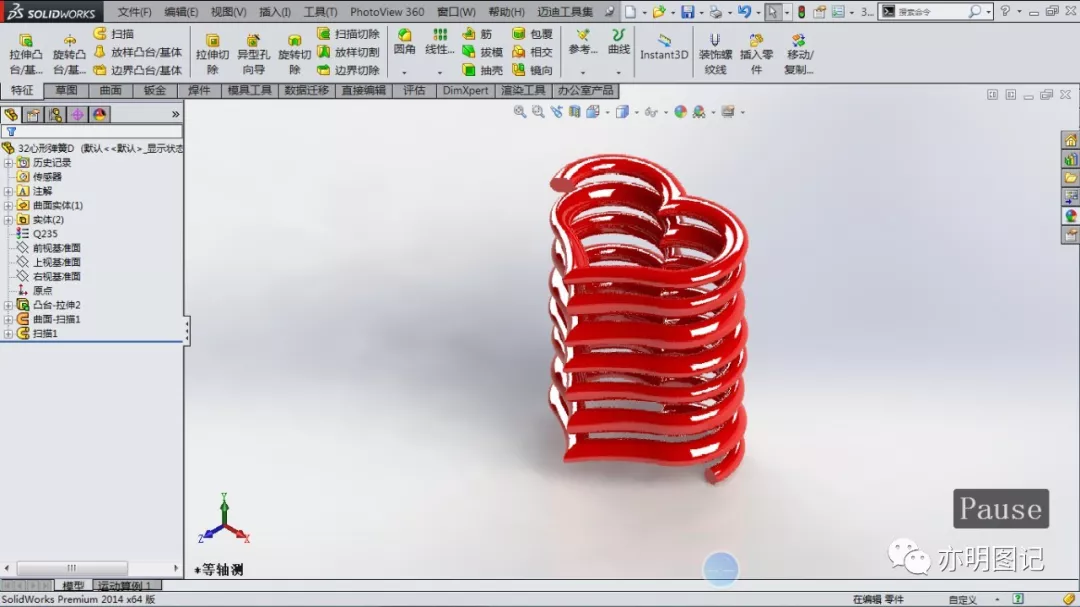Select the 镜向 mirror tool
1080x607 pixels.
point(532,70)
